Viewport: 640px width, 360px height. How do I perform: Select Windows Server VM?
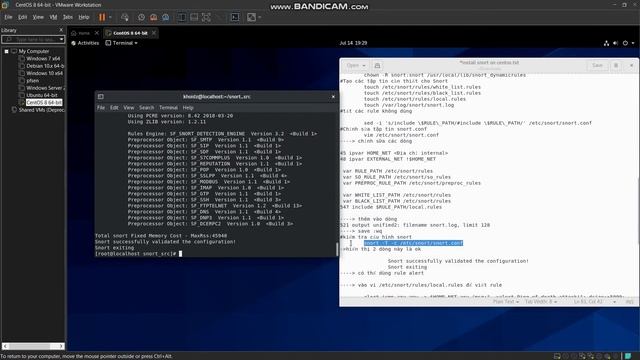pyautogui.click(x=45, y=88)
